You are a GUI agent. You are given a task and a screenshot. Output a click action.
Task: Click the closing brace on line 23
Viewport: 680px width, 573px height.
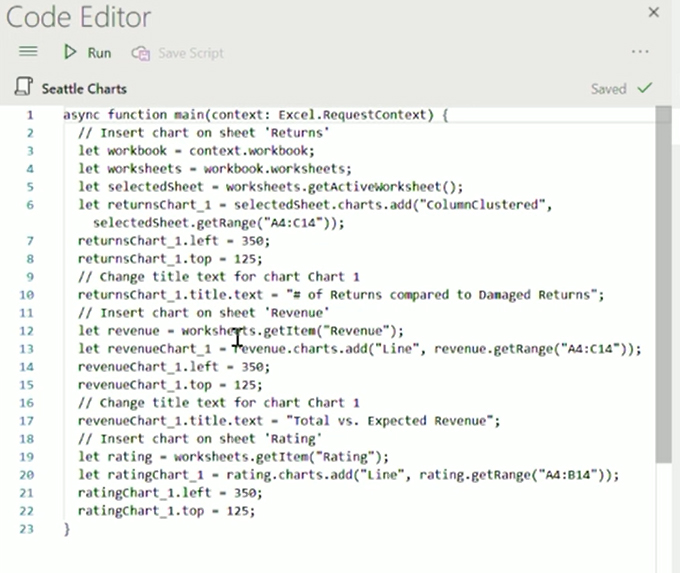tap(67, 529)
